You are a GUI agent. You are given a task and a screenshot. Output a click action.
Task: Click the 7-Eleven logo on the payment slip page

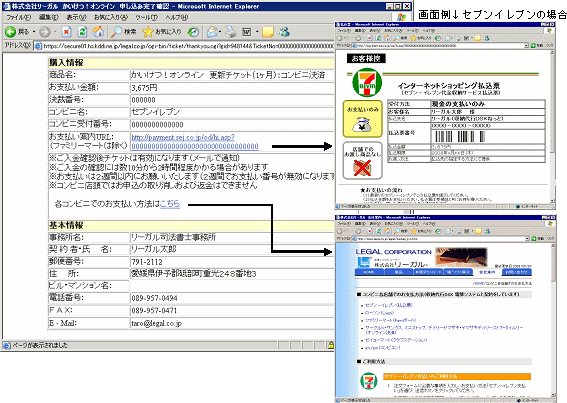[367, 83]
